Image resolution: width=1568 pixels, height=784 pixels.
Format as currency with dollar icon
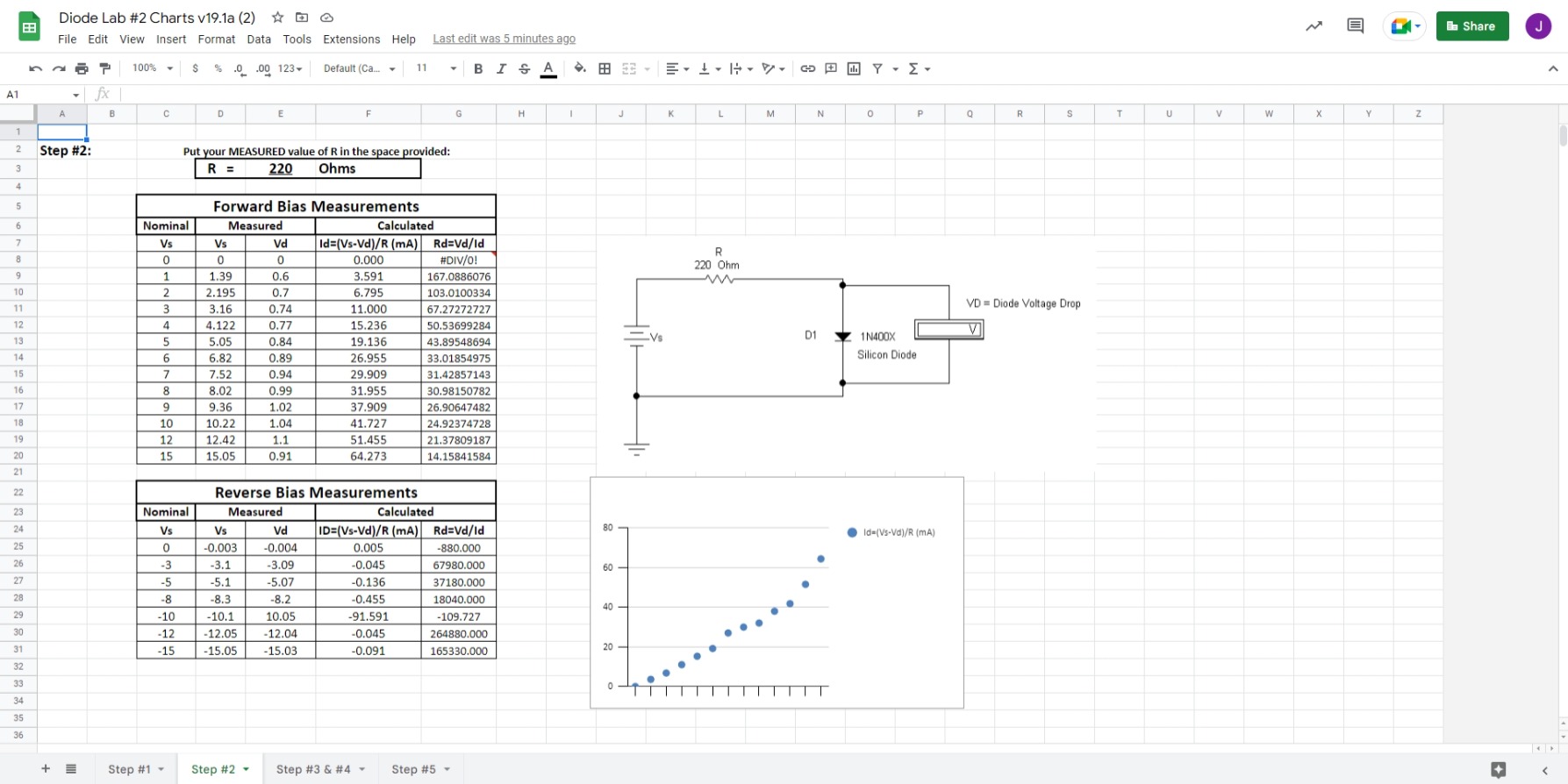195,68
